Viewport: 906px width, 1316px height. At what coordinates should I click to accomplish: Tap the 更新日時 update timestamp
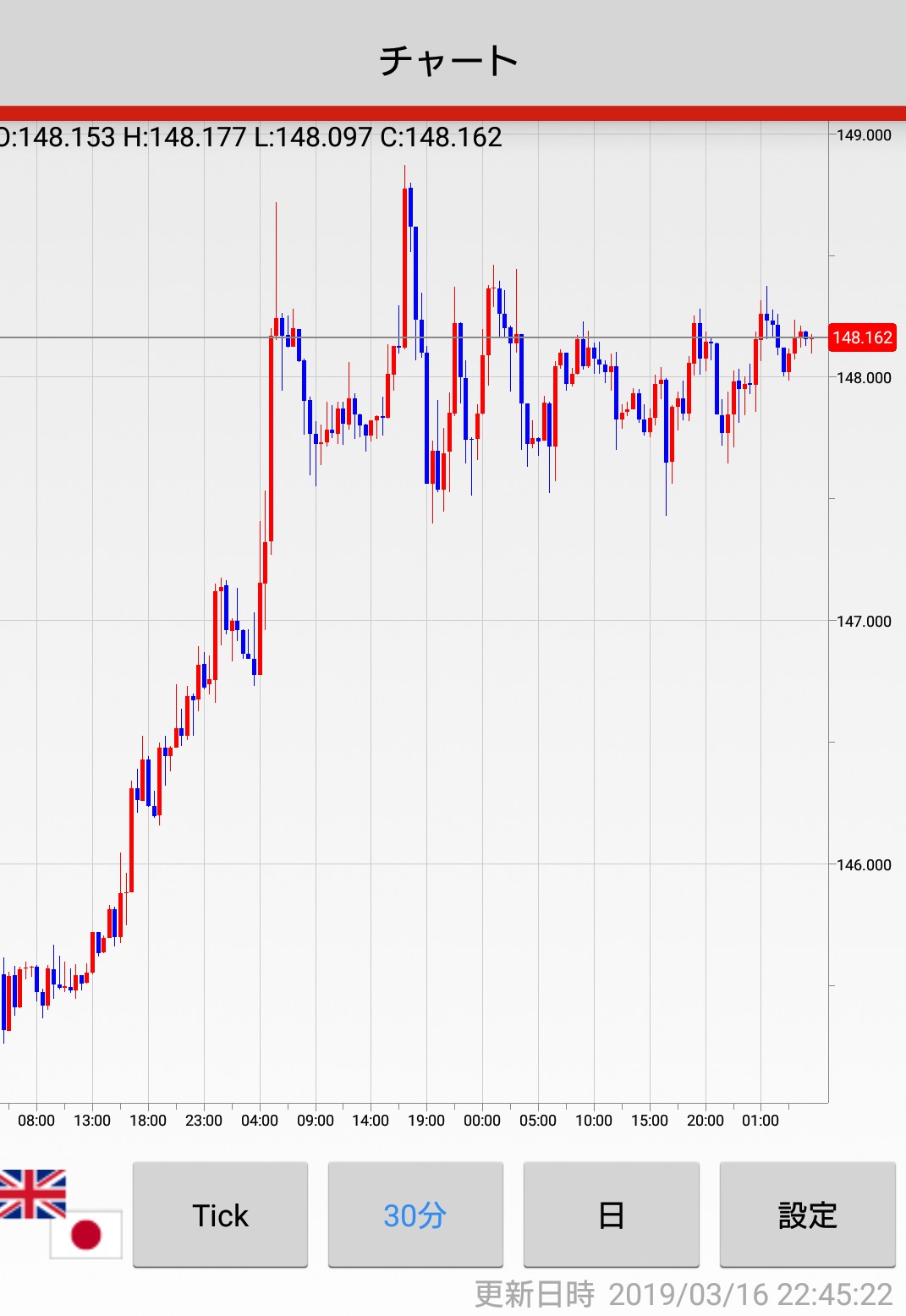pyautogui.click(x=684, y=1294)
